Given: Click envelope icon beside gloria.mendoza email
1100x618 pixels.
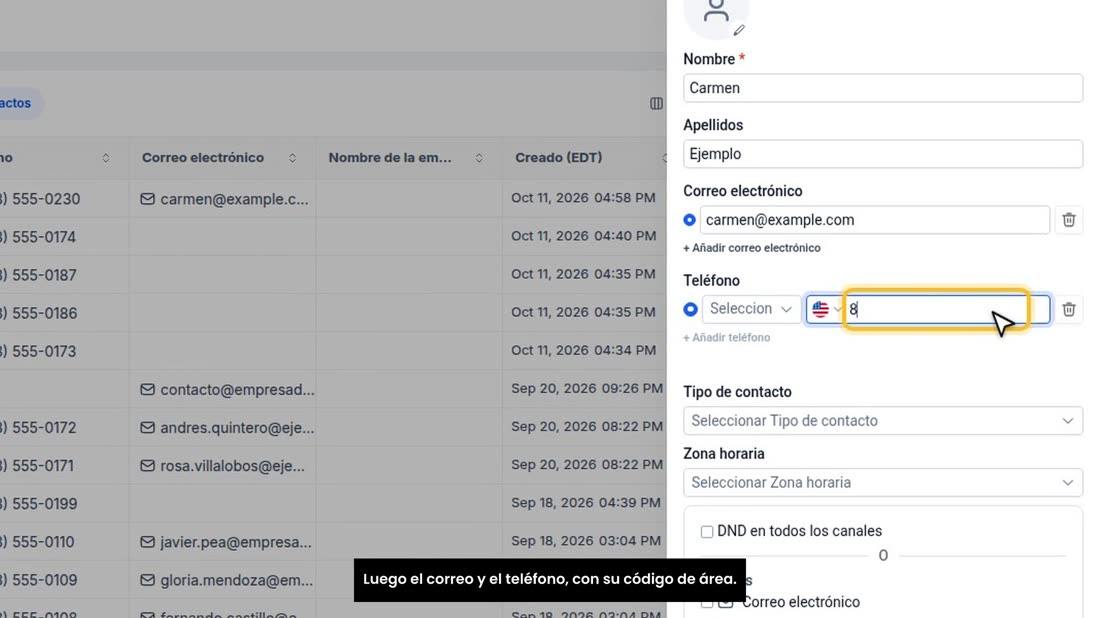Looking at the screenshot, I should coord(147,580).
